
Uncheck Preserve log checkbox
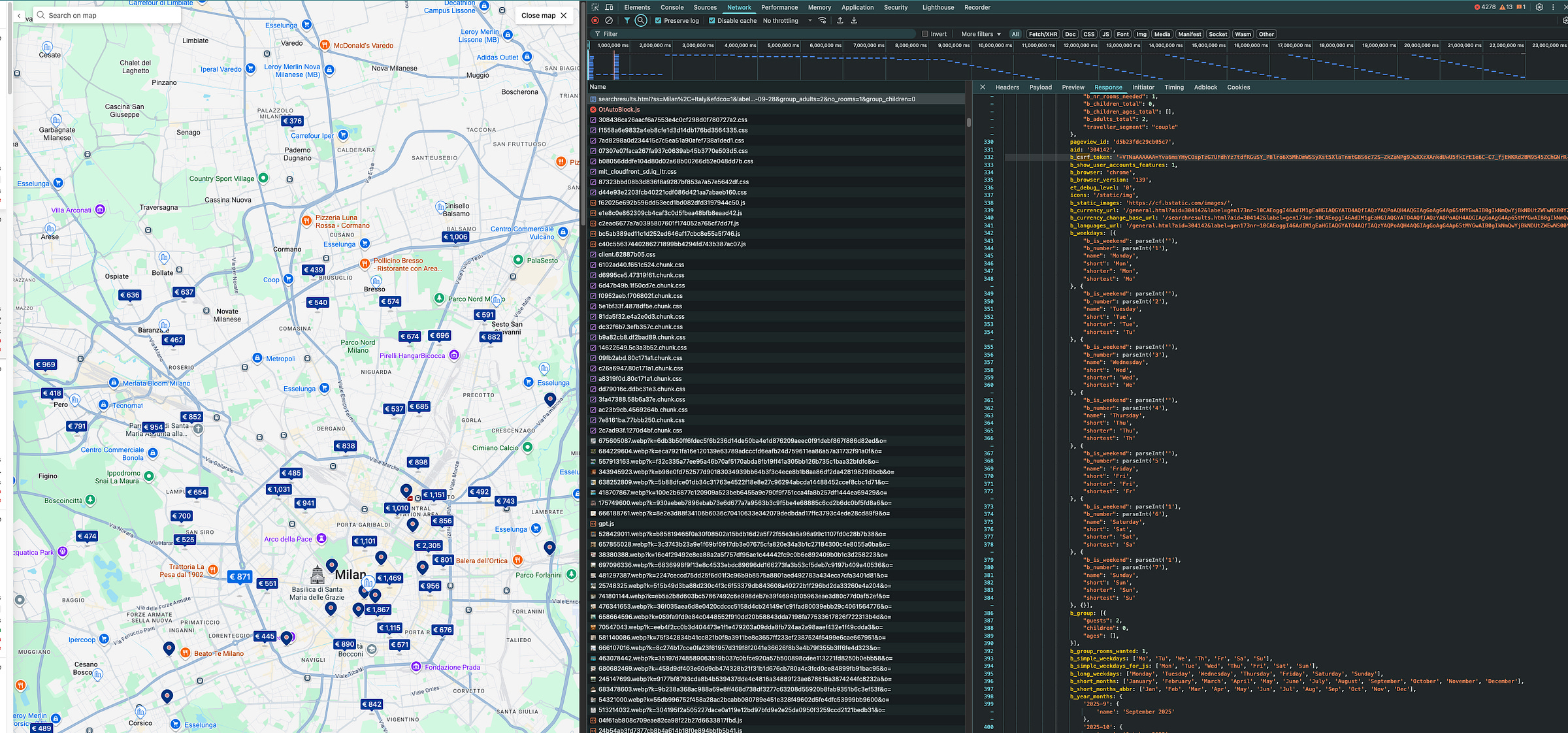(659, 21)
